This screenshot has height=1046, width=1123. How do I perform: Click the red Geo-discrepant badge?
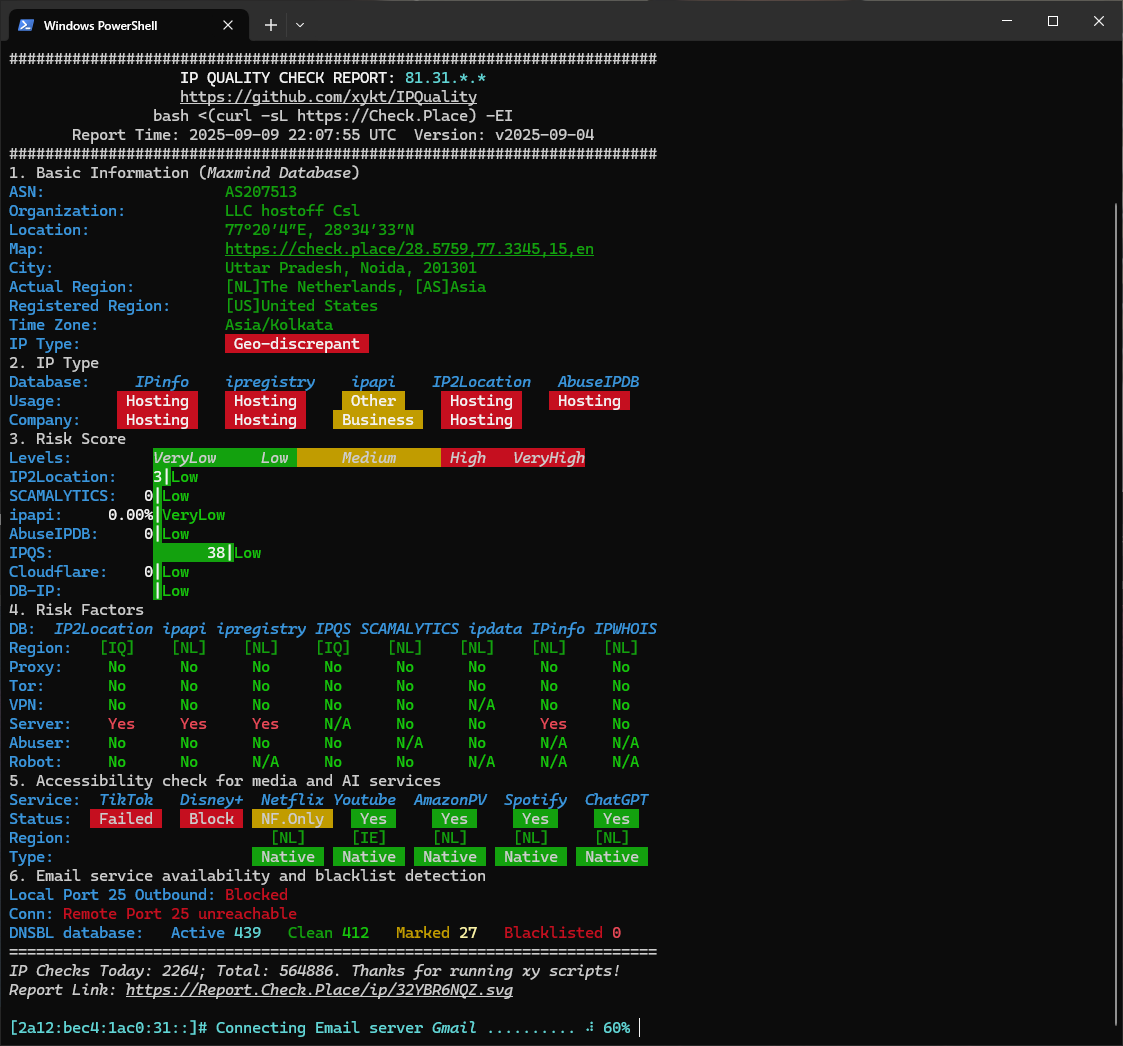click(297, 344)
